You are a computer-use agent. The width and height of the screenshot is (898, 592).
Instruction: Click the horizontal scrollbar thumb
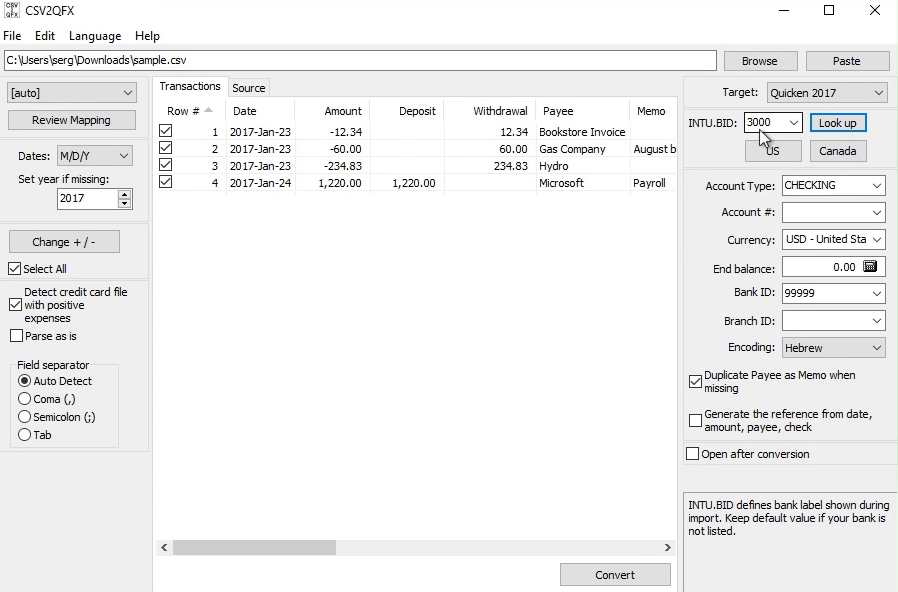[254, 547]
